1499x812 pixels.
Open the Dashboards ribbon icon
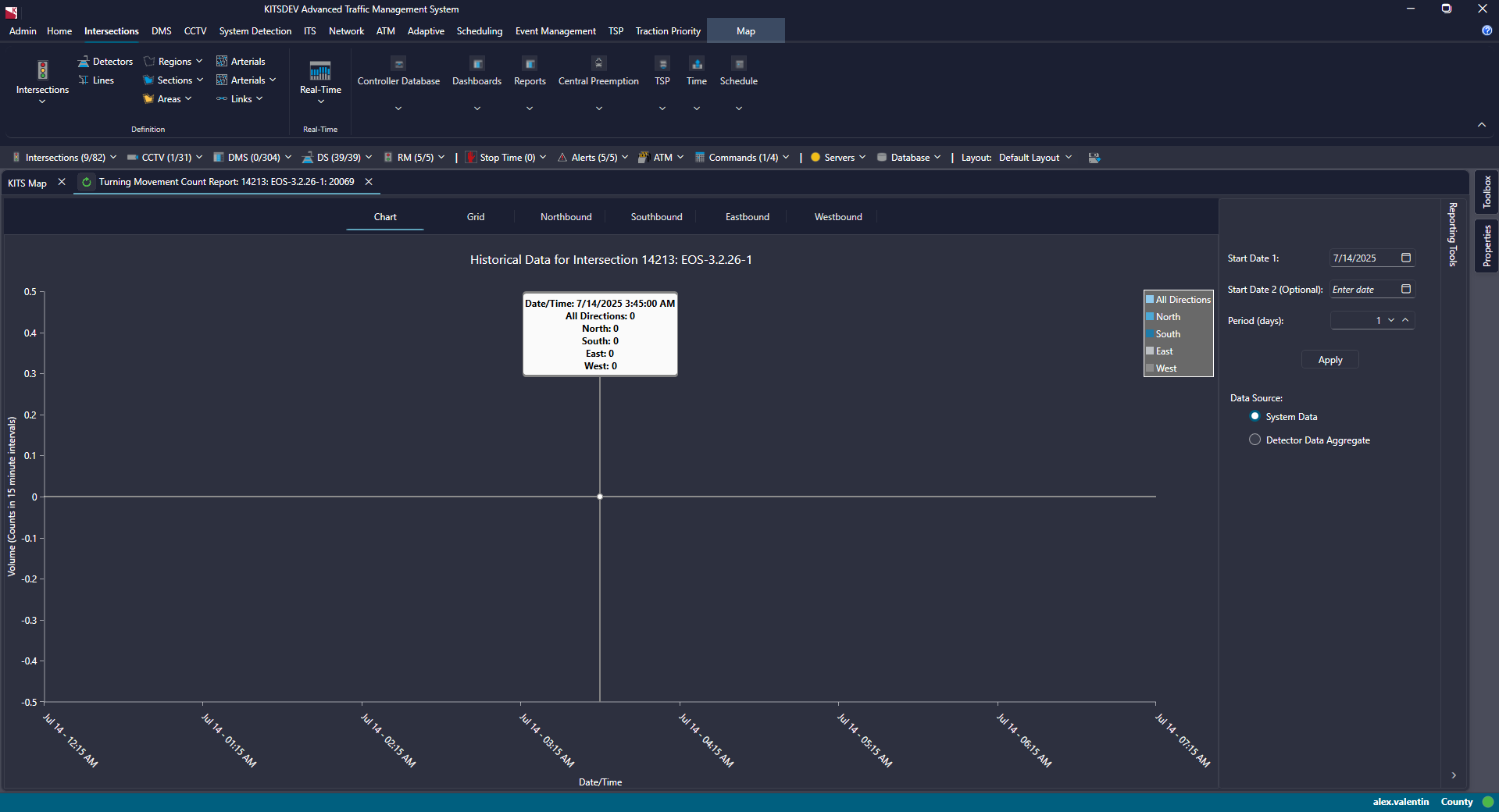point(477,64)
